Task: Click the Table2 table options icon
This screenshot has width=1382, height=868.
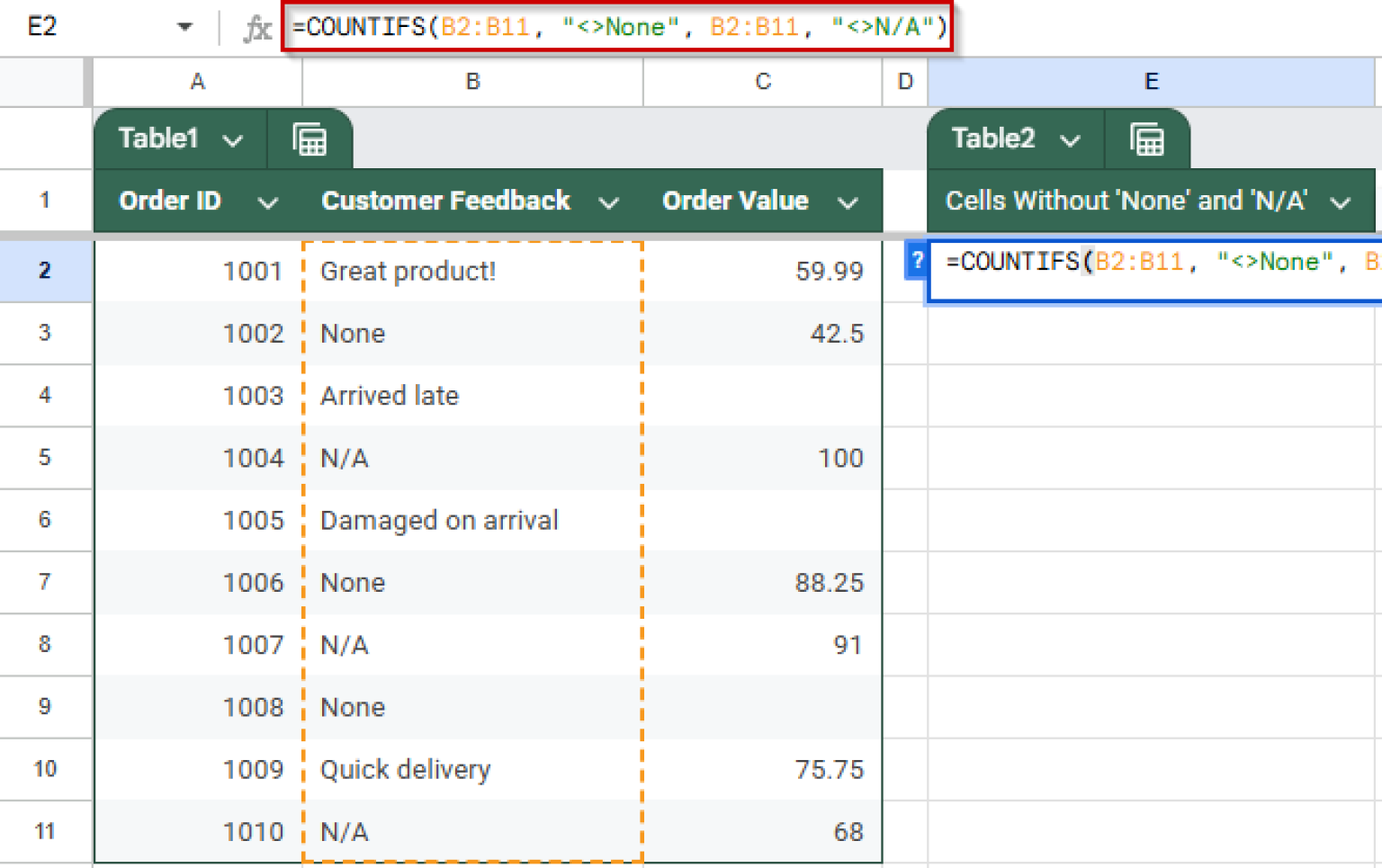Action: pos(1147,139)
